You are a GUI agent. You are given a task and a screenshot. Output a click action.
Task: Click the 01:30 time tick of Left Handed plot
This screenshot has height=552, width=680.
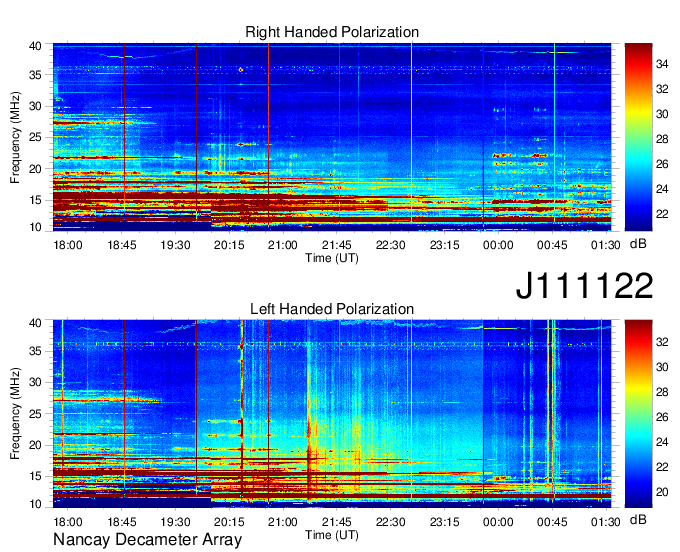click(x=606, y=522)
